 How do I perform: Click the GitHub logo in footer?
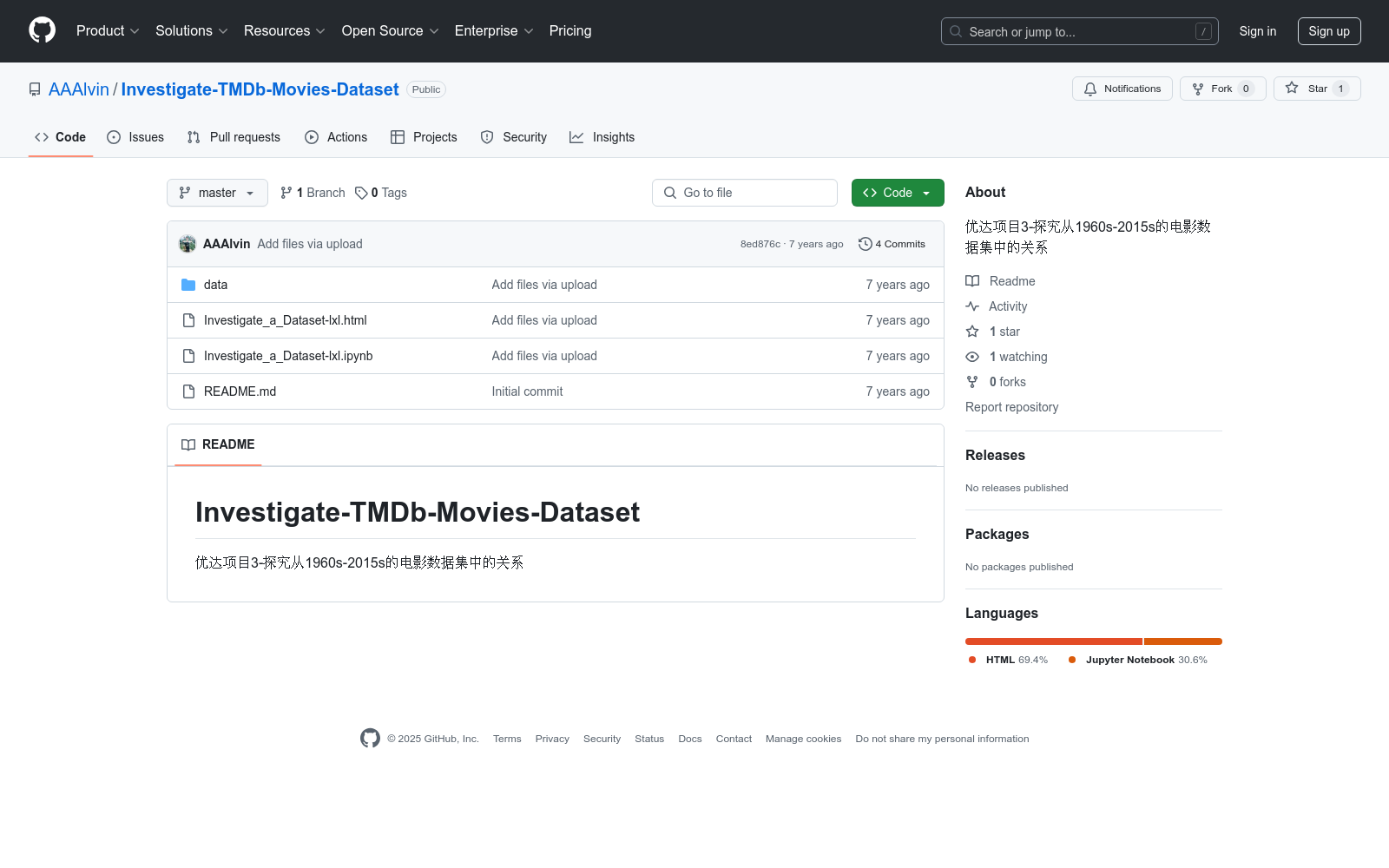(x=370, y=739)
